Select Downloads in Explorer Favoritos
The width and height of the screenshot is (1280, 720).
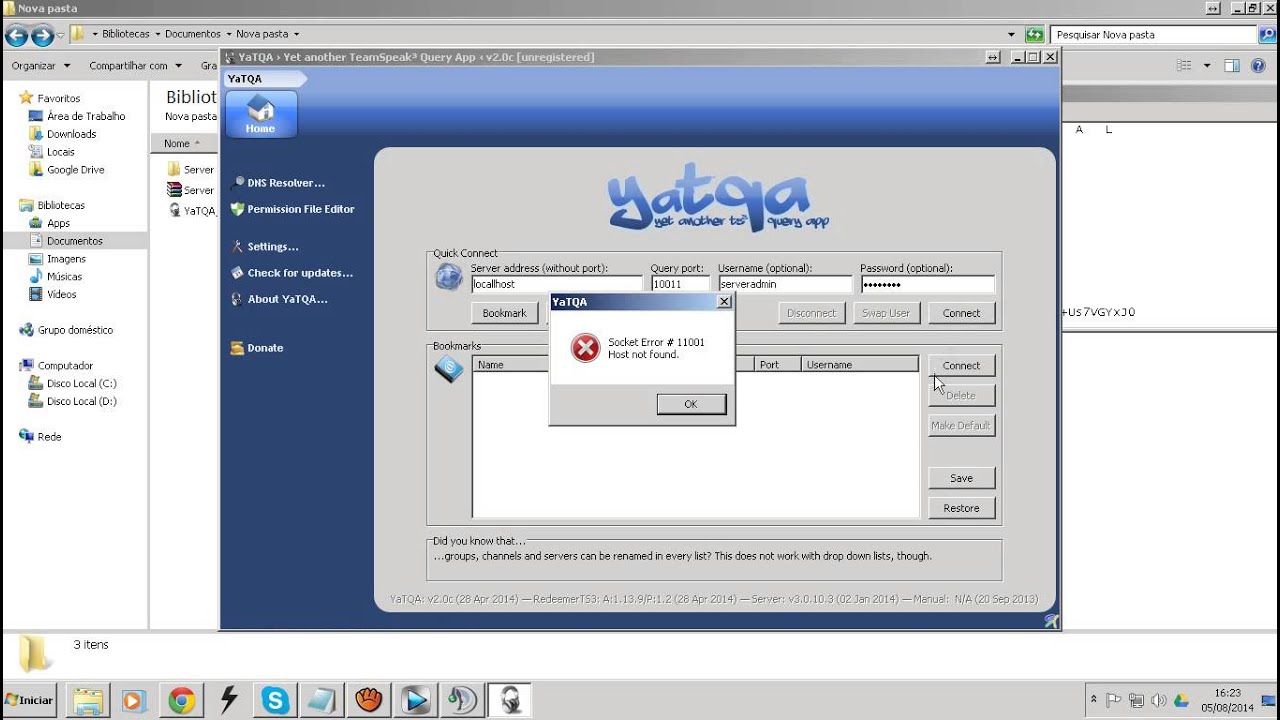click(x=71, y=134)
